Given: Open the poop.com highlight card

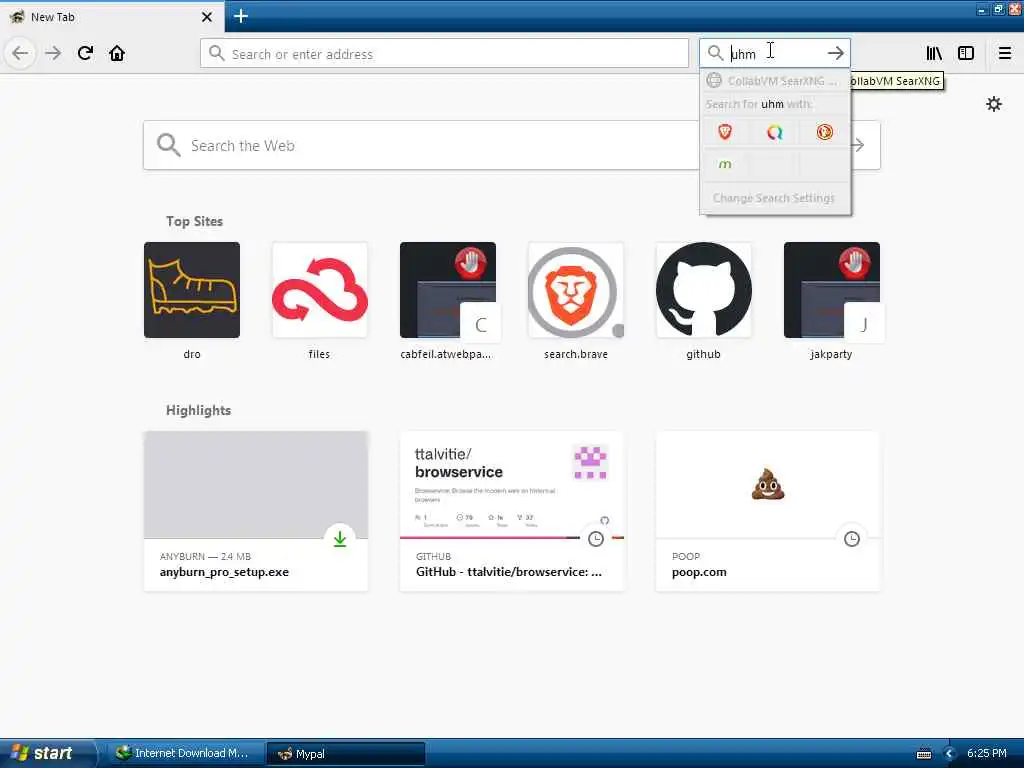Looking at the screenshot, I should click(x=768, y=511).
